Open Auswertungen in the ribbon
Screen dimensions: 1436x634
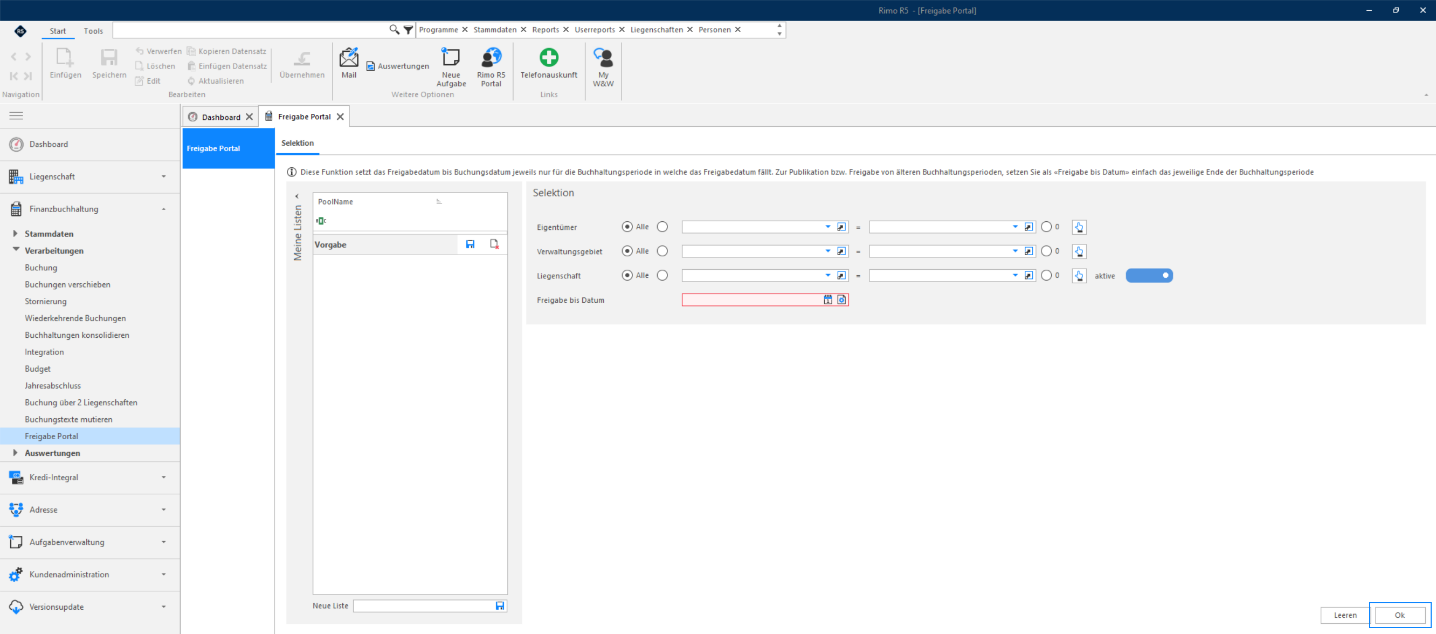[x=398, y=66]
